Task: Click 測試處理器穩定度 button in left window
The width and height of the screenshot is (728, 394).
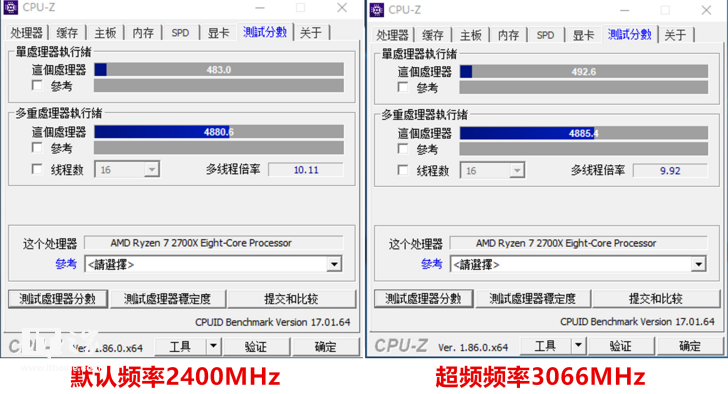Action: [x=168, y=299]
